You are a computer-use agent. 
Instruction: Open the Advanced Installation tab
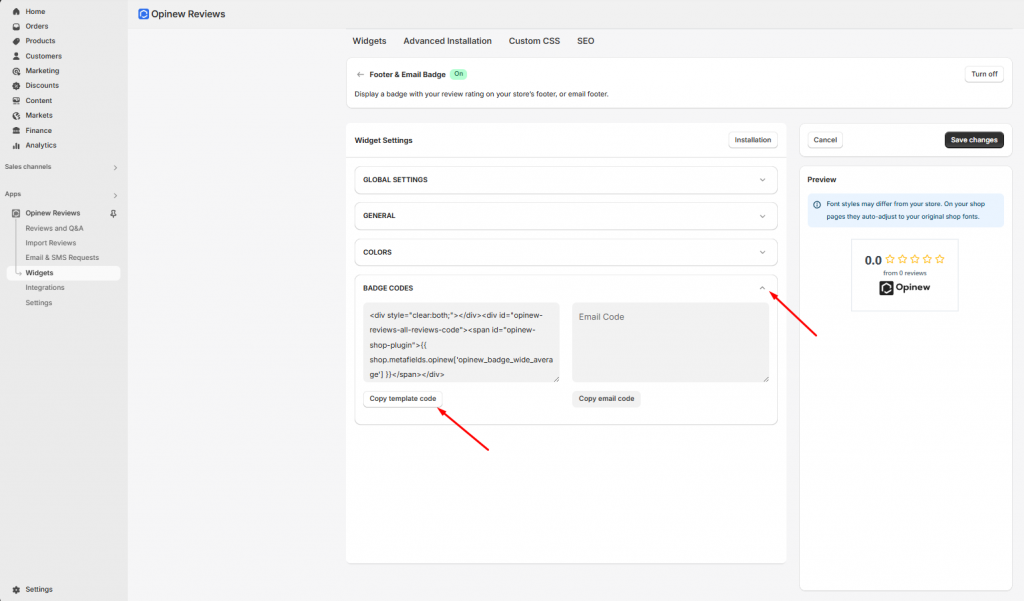(x=447, y=41)
